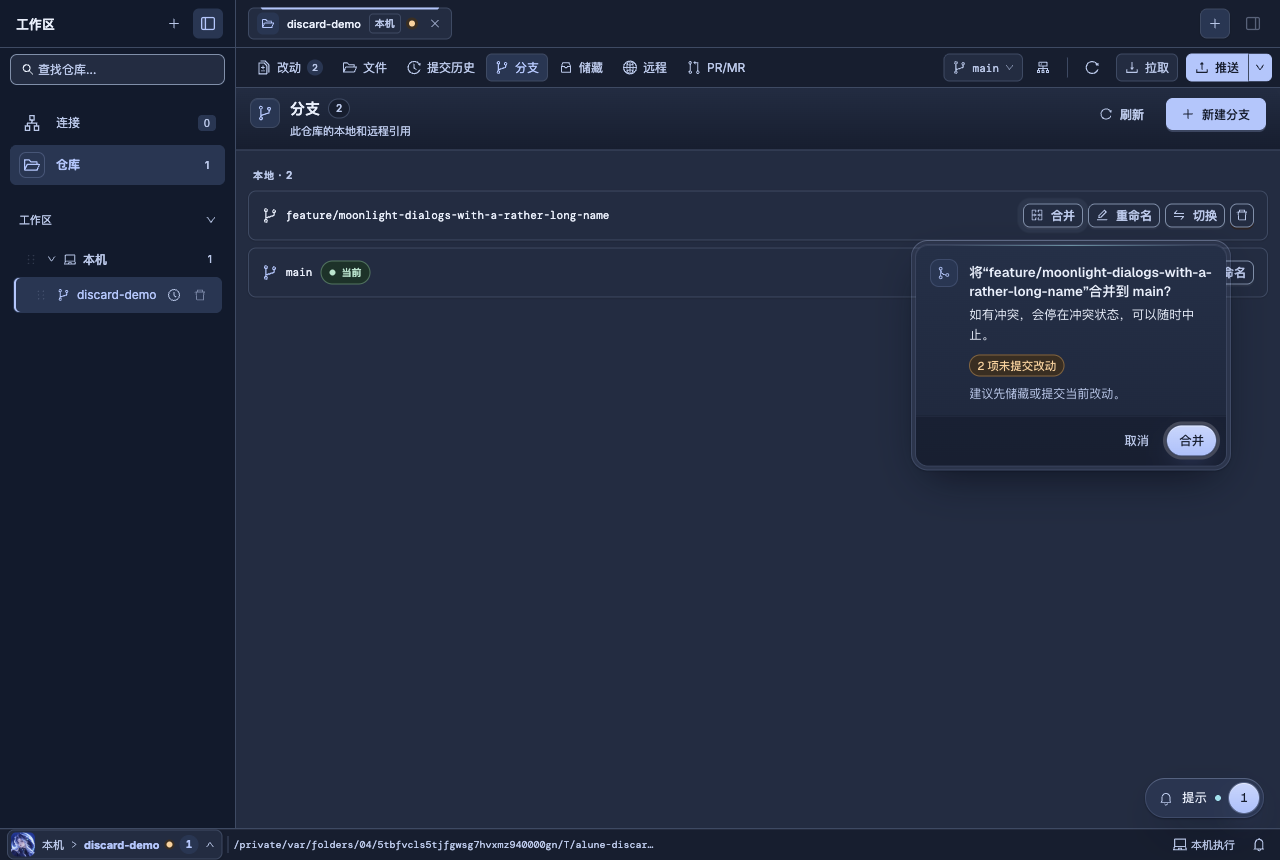Screen dimensions: 1280x860
Task: Click 取消 in the merge dialog
Action: [x=1136, y=440]
